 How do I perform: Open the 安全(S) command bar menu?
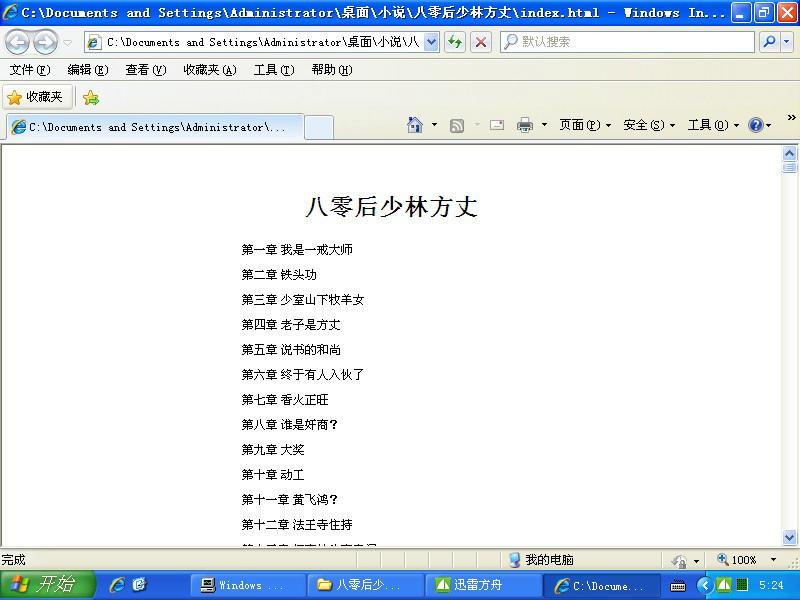pyautogui.click(x=649, y=125)
